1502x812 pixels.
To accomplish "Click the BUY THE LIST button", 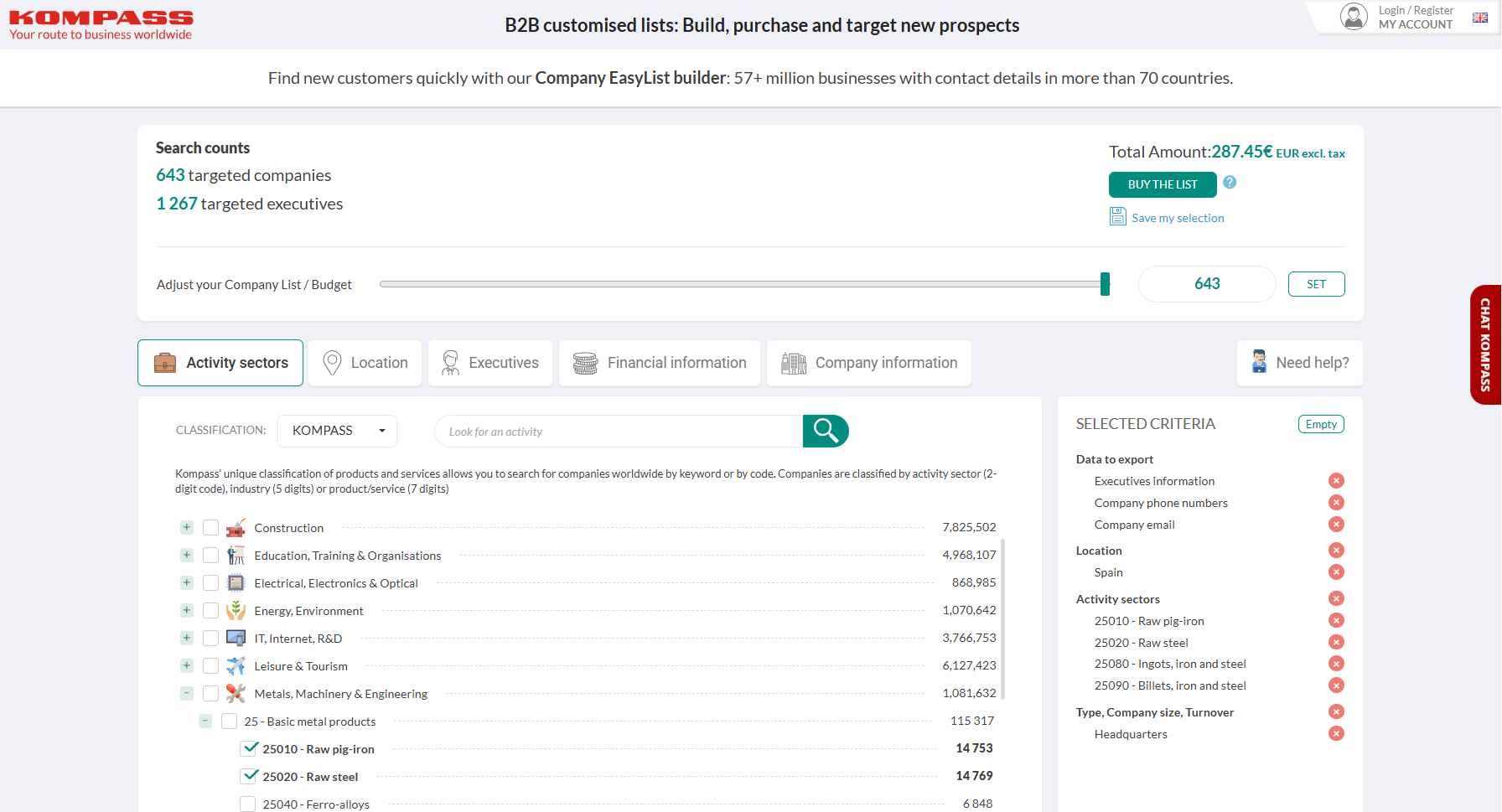I will pyautogui.click(x=1162, y=184).
